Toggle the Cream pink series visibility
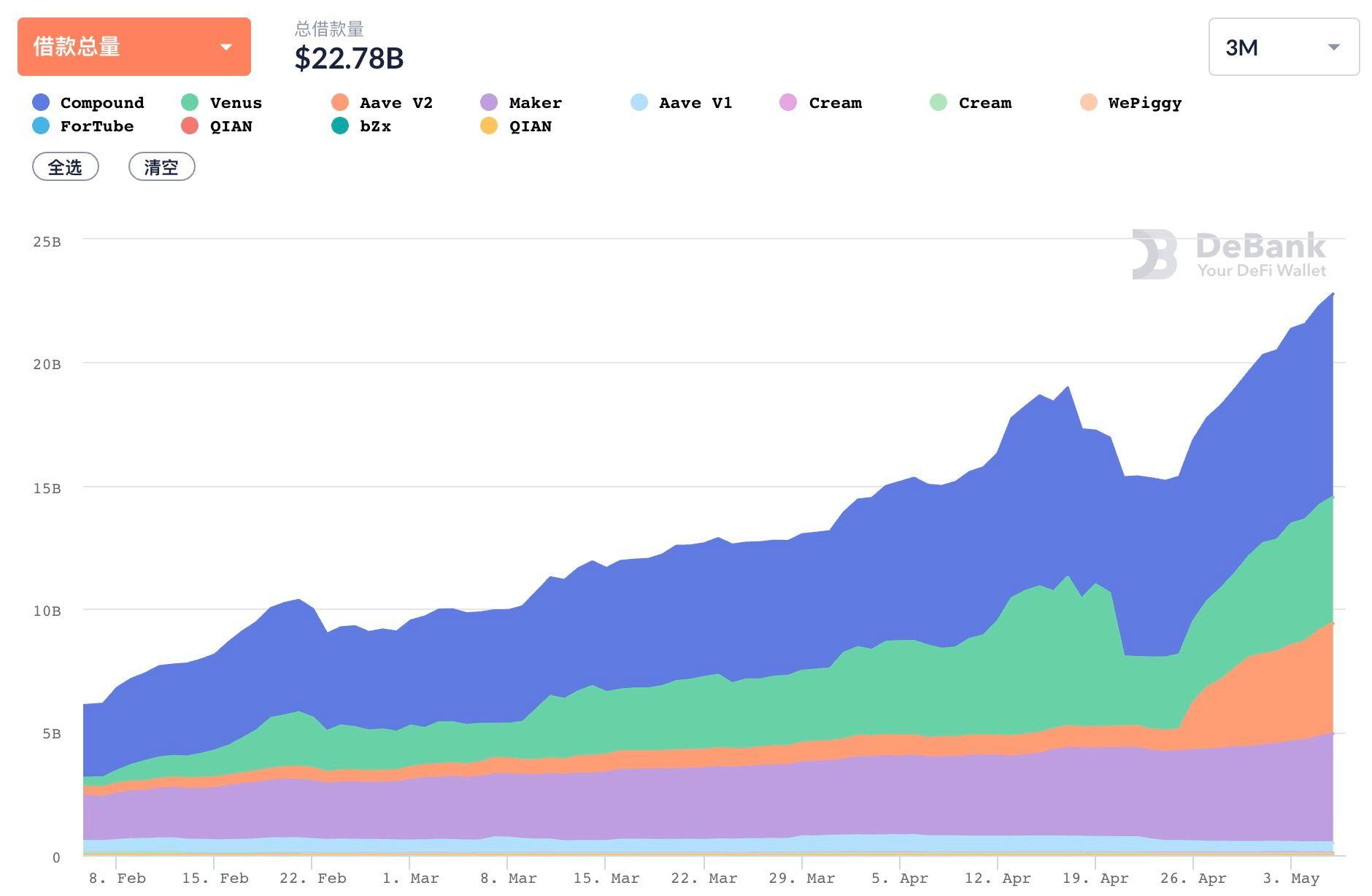 787,102
